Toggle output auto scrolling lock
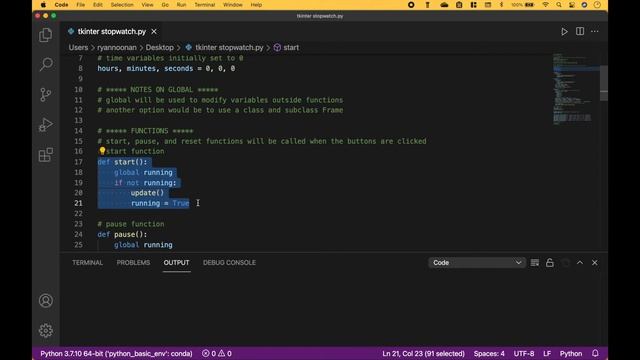 click(550, 262)
